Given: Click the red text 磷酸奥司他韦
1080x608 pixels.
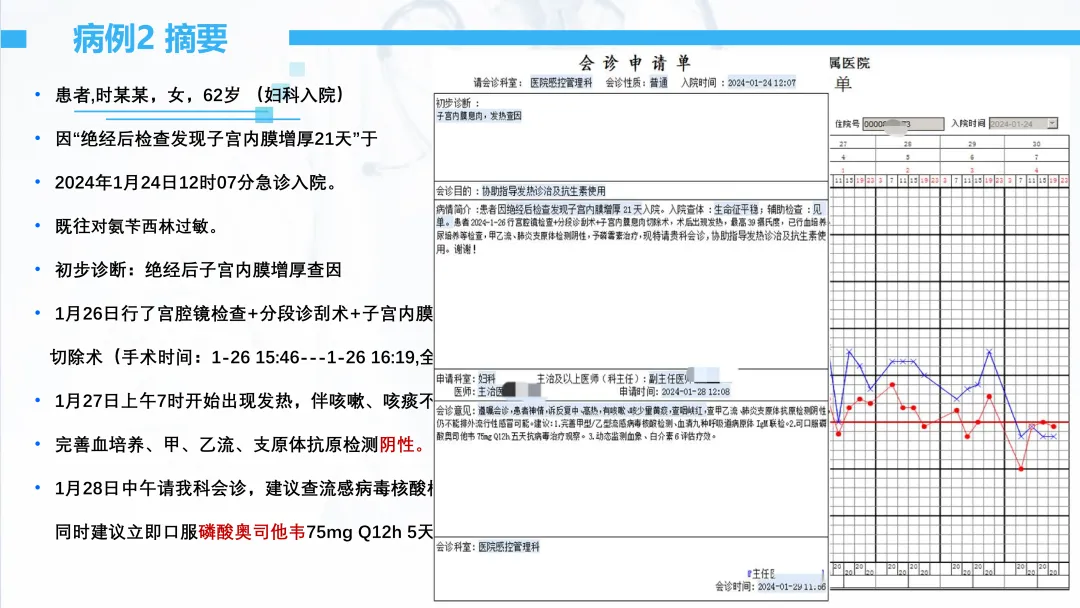Looking at the screenshot, I should 251,532.
